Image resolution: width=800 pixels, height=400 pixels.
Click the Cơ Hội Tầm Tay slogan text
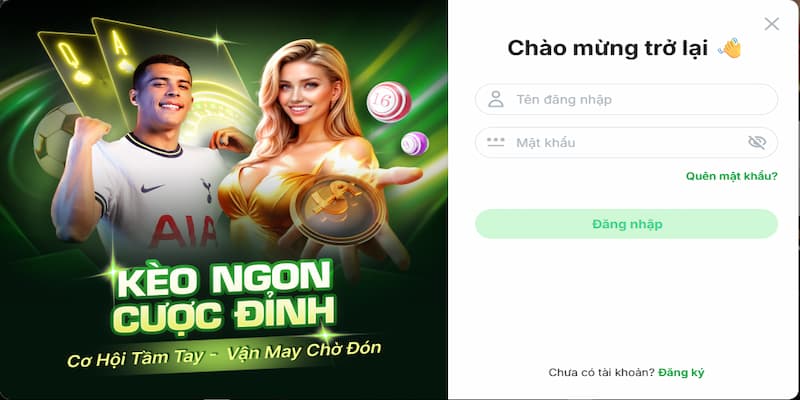pos(138,358)
